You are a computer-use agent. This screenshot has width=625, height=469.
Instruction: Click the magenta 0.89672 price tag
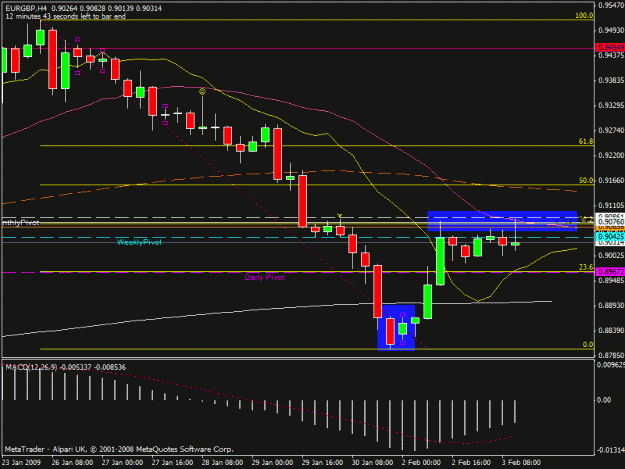610,272
